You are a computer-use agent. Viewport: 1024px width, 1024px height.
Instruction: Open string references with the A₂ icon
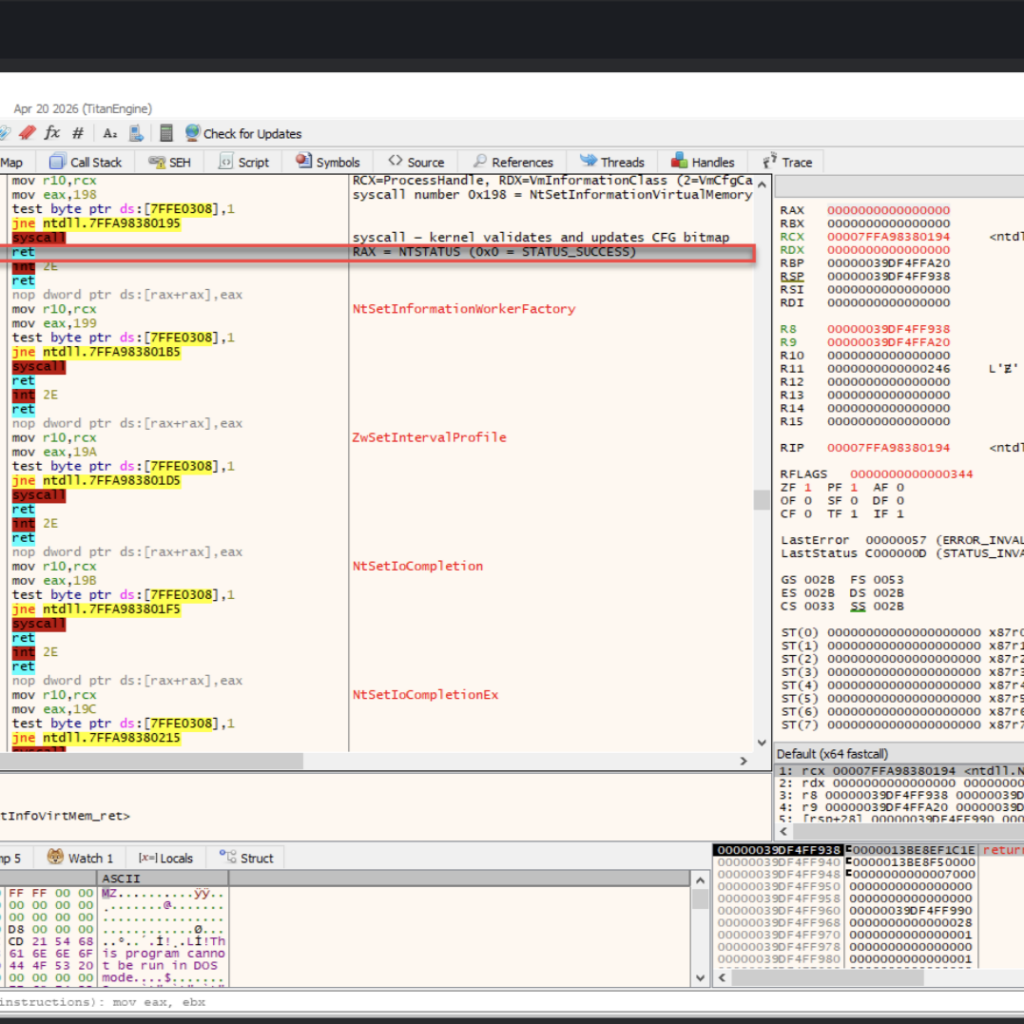pos(110,133)
